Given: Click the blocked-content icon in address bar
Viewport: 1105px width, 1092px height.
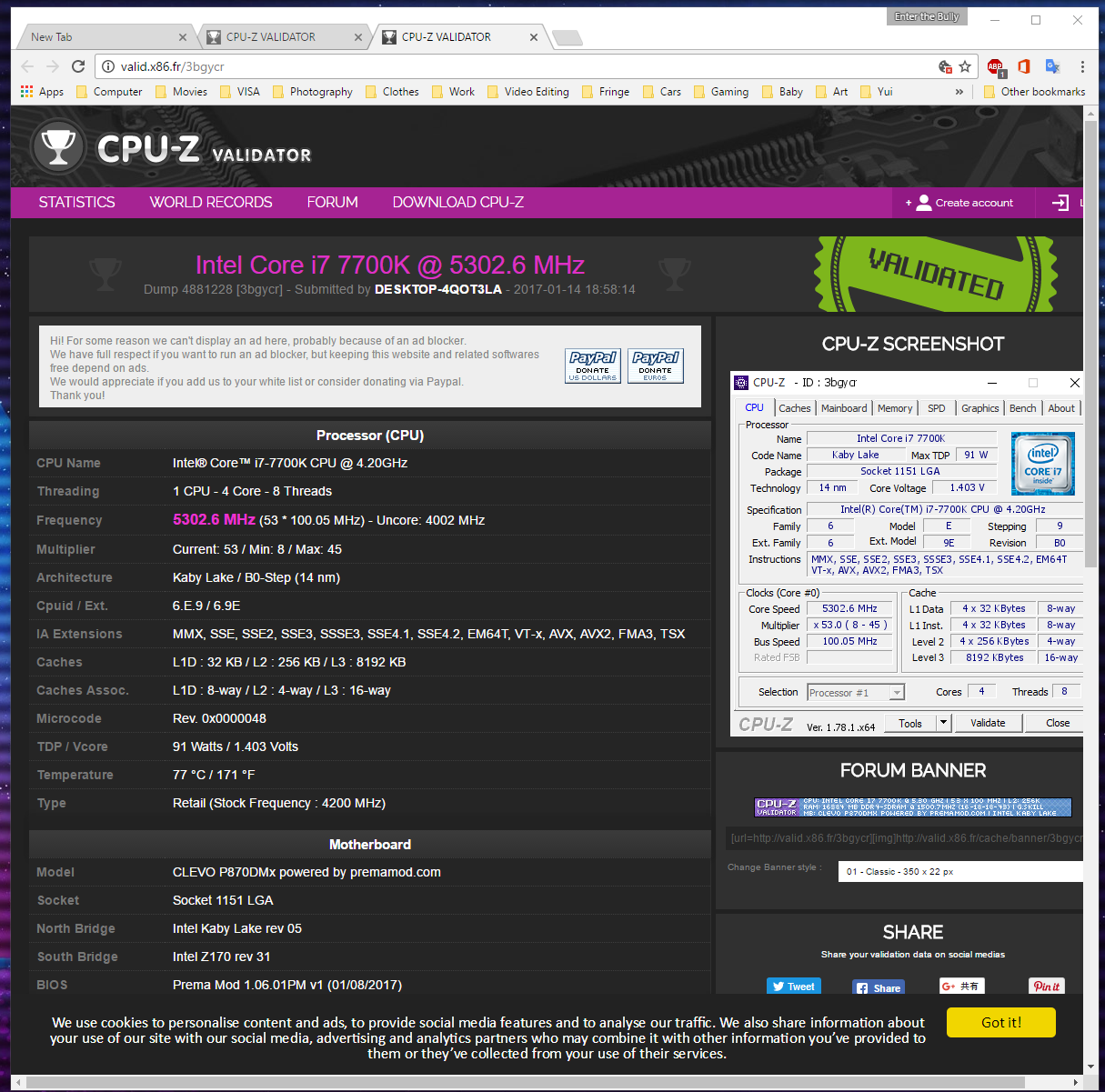Looking at the screenshot, I should pos(945,66).
